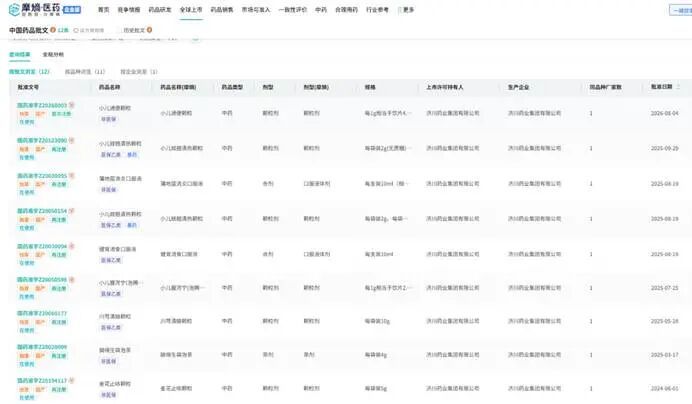Open the 一致性评价 navigation item
The height and width of the screenshot is (404, 692).
293,10
